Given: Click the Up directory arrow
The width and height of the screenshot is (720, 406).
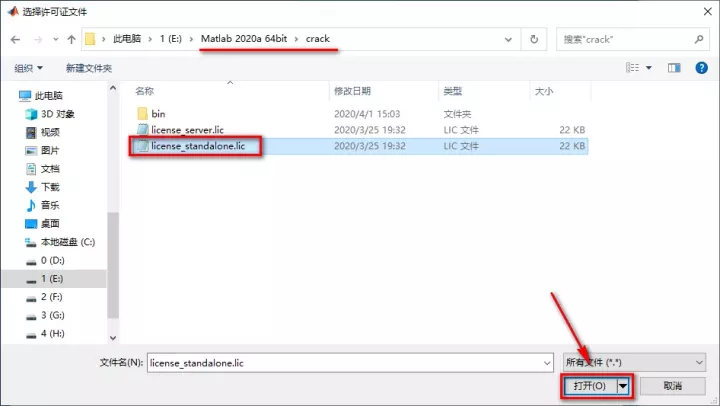Looking at the screenshot, I should coord(69,39).
